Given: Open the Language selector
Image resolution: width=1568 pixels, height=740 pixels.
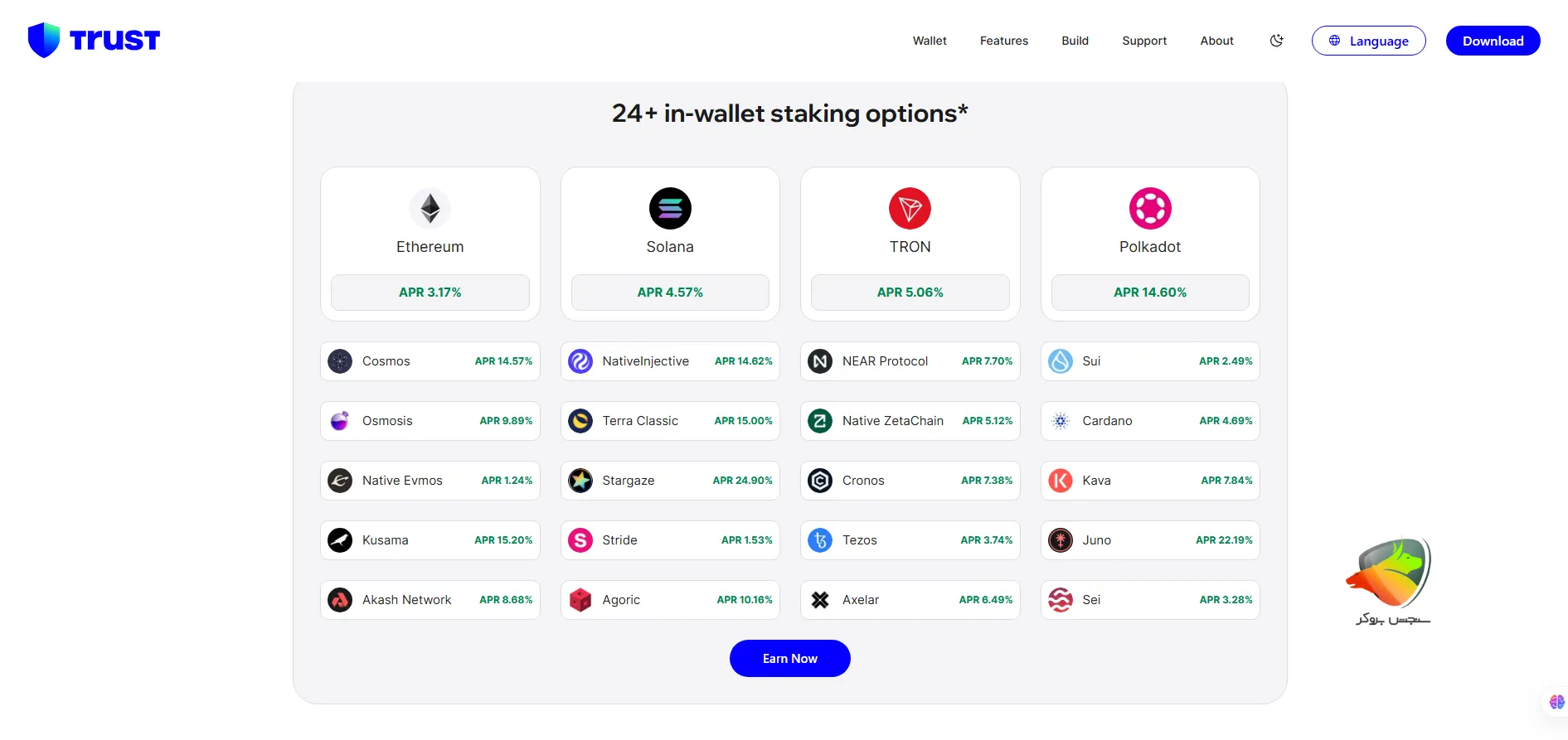Looking at the screenshot, I should [x=1368, y=41].
